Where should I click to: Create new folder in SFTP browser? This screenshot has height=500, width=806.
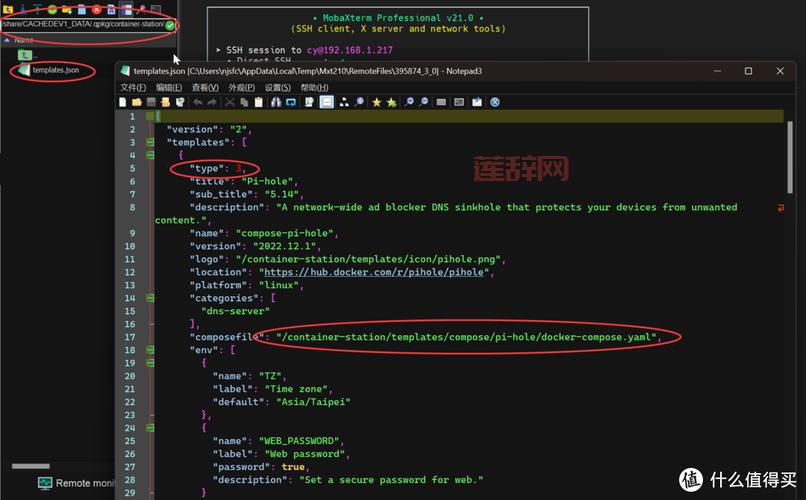pos(66,10)
